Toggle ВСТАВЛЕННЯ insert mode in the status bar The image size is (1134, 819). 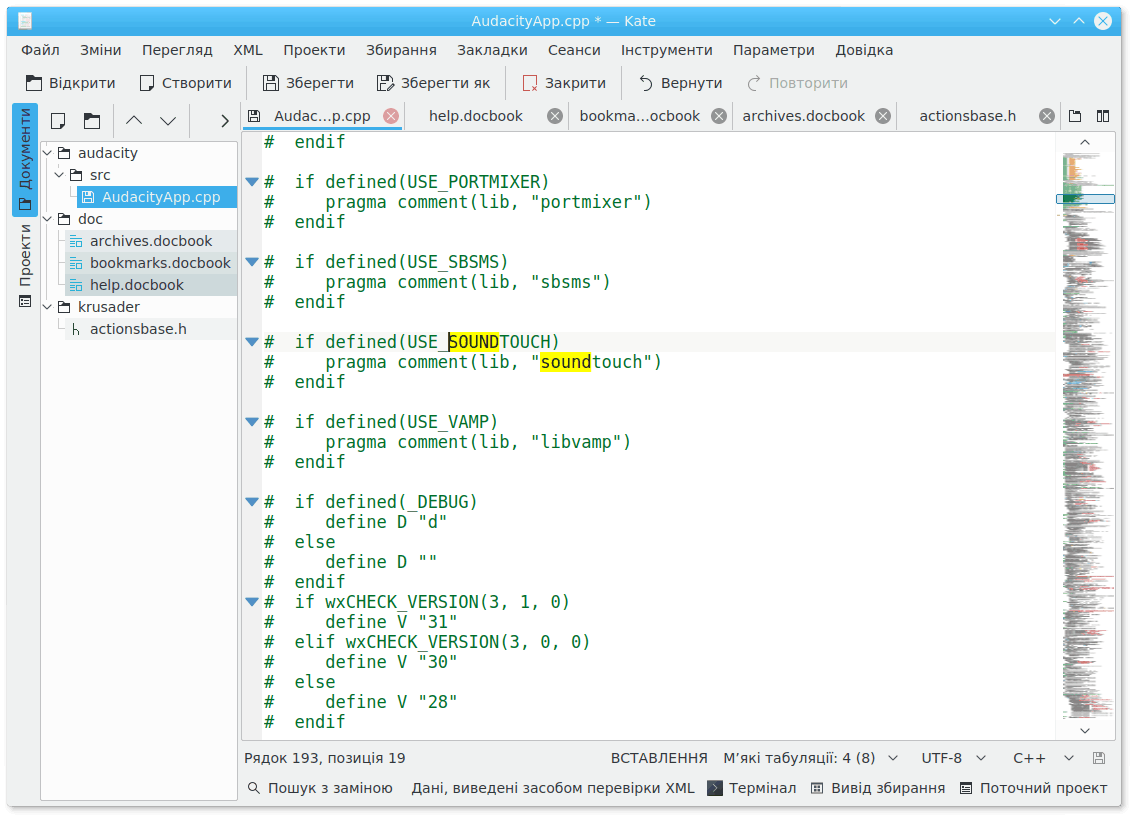click(x=658, y=759)
